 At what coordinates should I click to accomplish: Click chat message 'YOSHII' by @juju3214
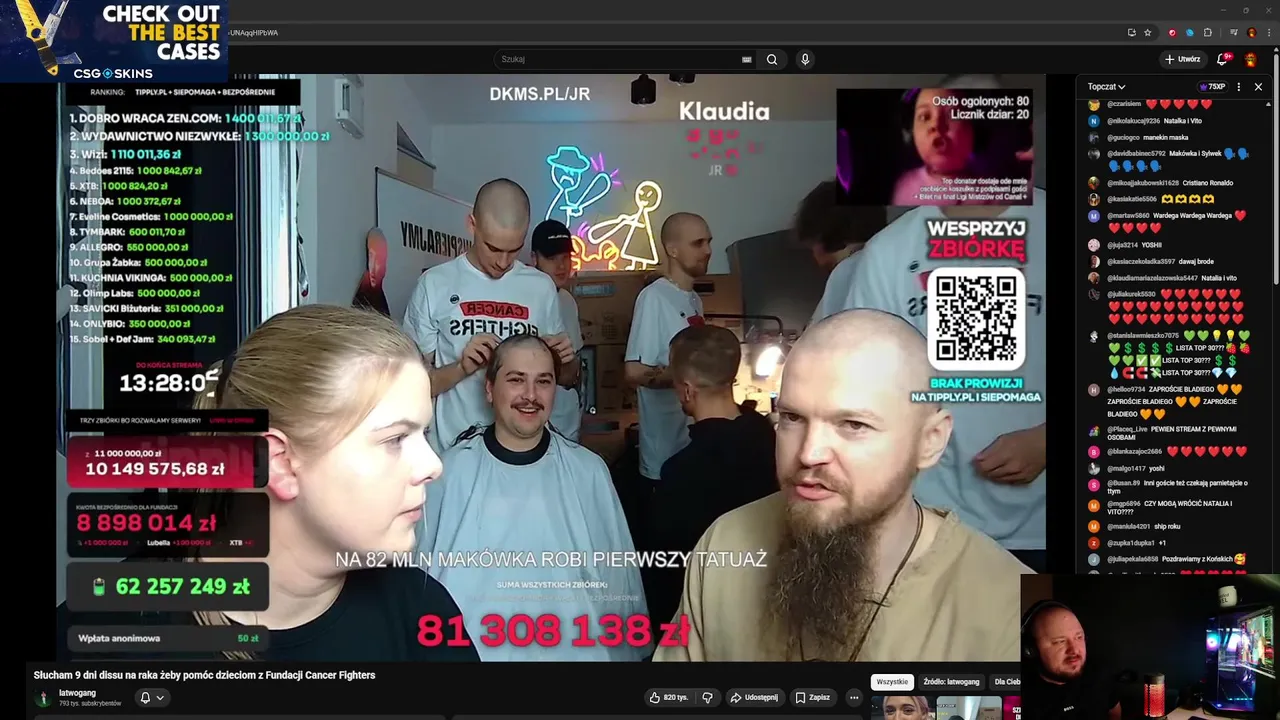pyautogui.click(x=1152, y=245)
